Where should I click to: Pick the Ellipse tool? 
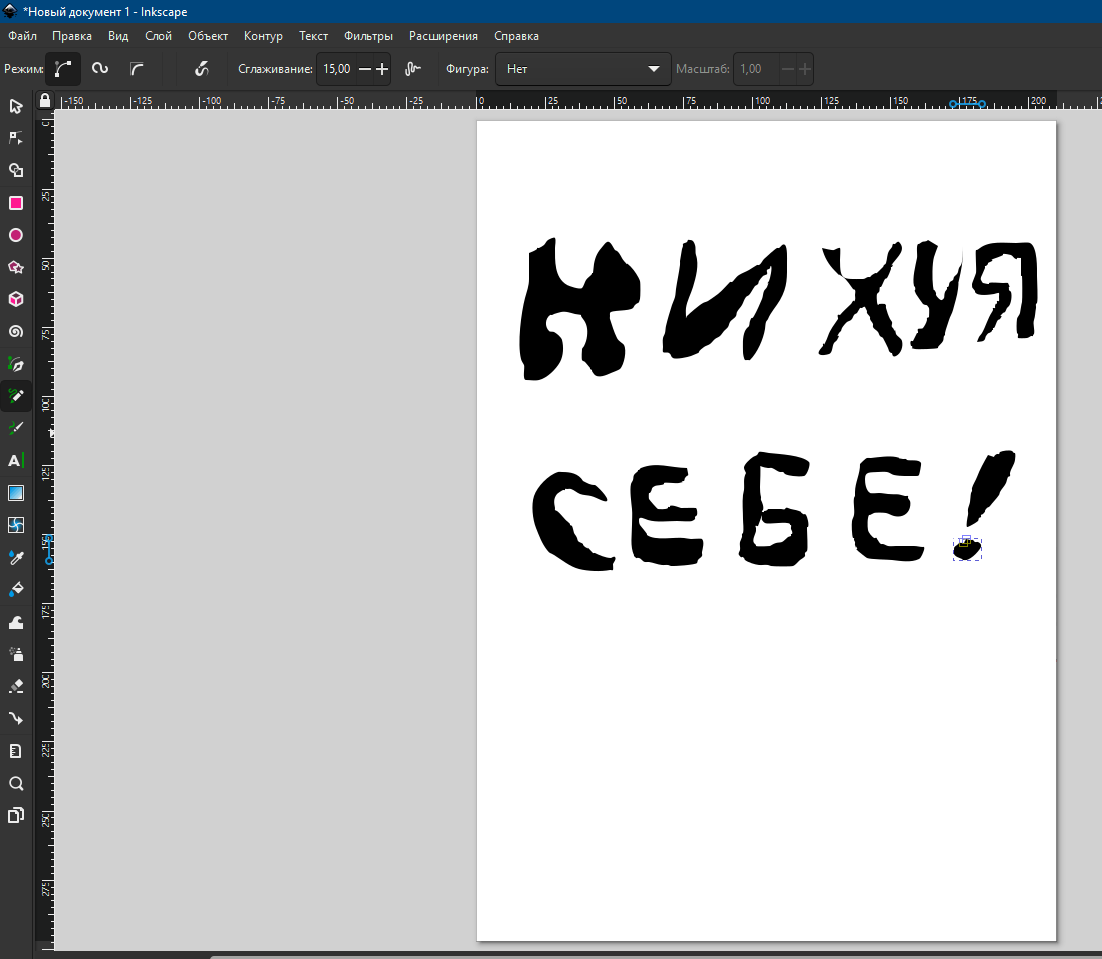(16, 235)
